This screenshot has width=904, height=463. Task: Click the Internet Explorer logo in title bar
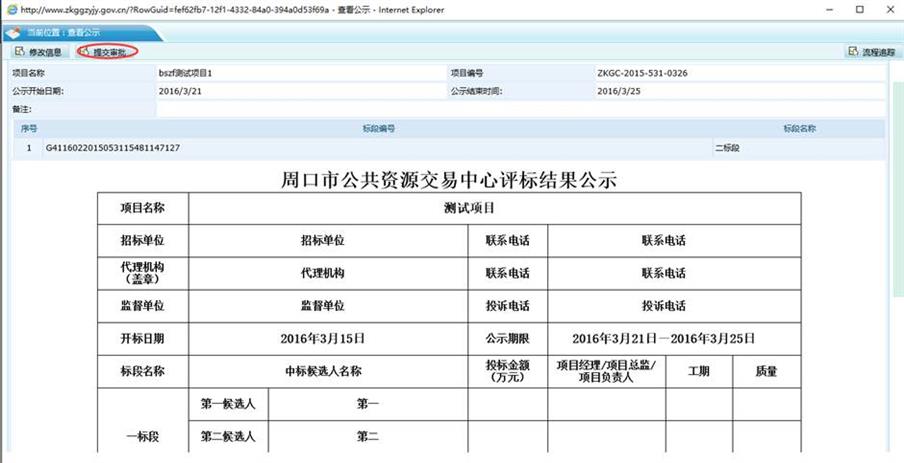point(10,9)
